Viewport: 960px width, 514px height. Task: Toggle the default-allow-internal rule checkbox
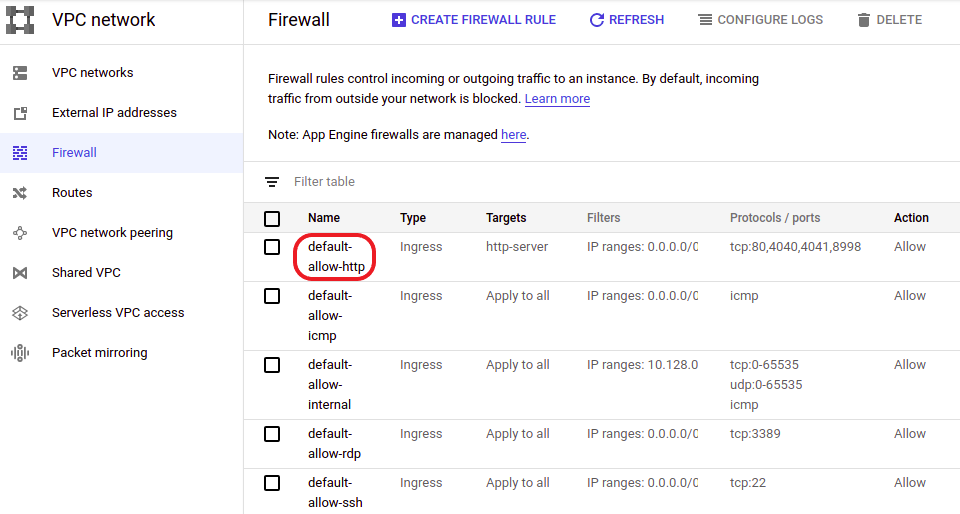coord(272,365)
